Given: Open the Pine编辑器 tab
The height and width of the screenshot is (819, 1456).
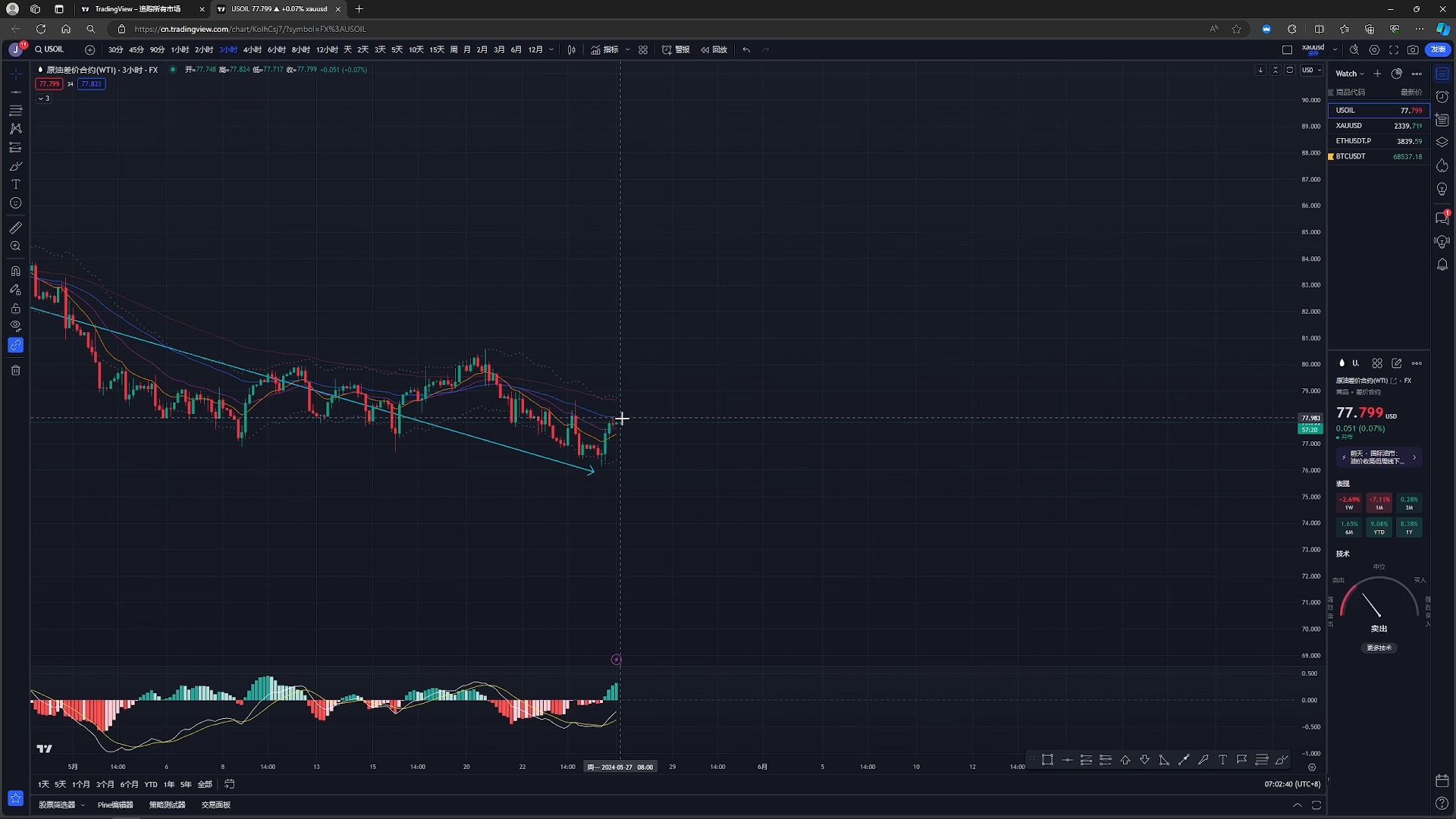Looking at the screenshot, I should coord(115,805).
